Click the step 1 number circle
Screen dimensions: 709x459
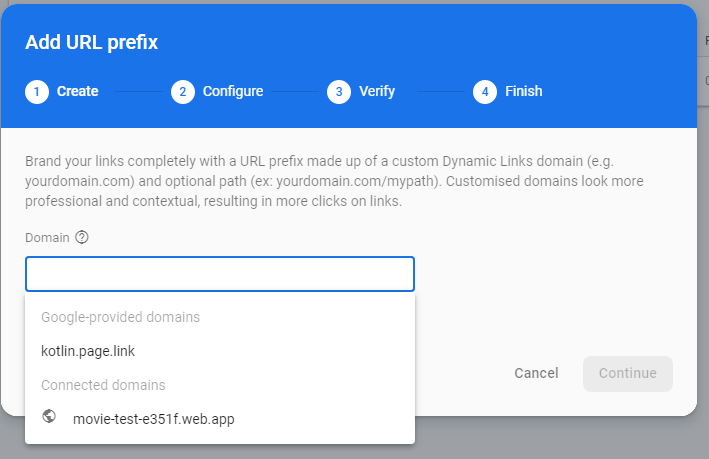(37, 92)
